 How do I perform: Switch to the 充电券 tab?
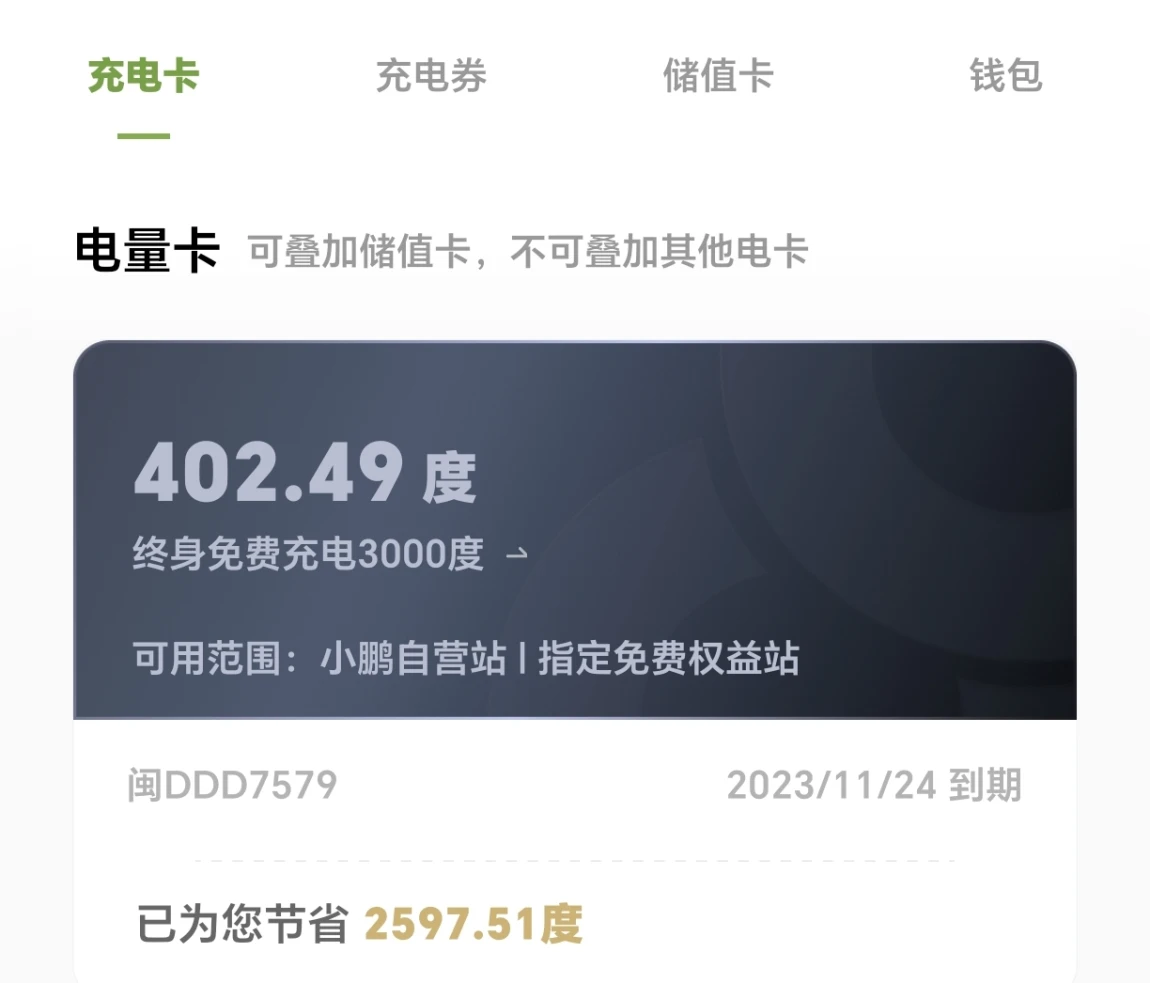431,76
